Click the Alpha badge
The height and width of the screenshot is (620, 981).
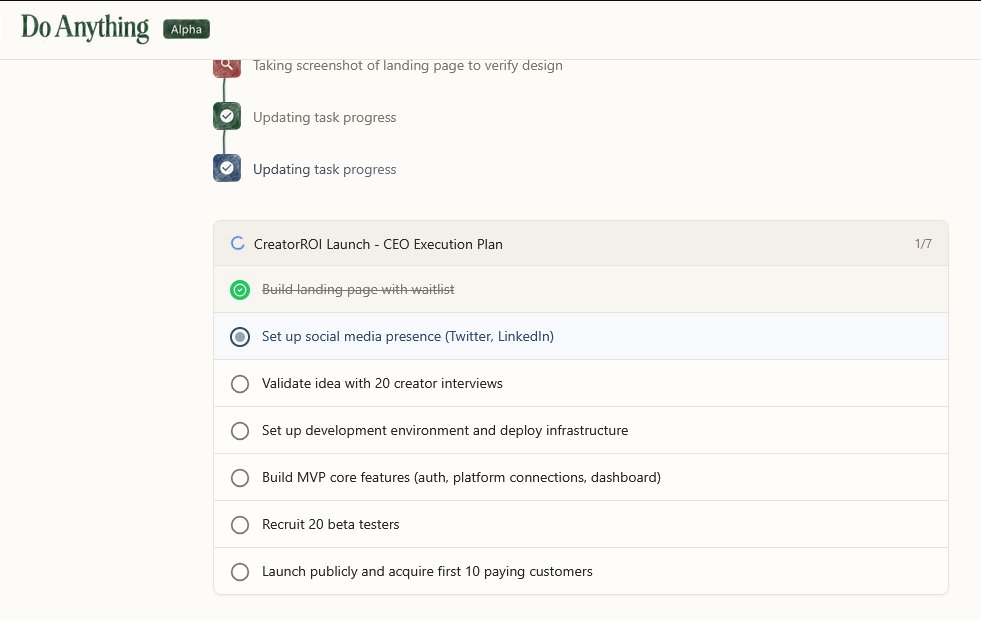[x=186, y=30]
